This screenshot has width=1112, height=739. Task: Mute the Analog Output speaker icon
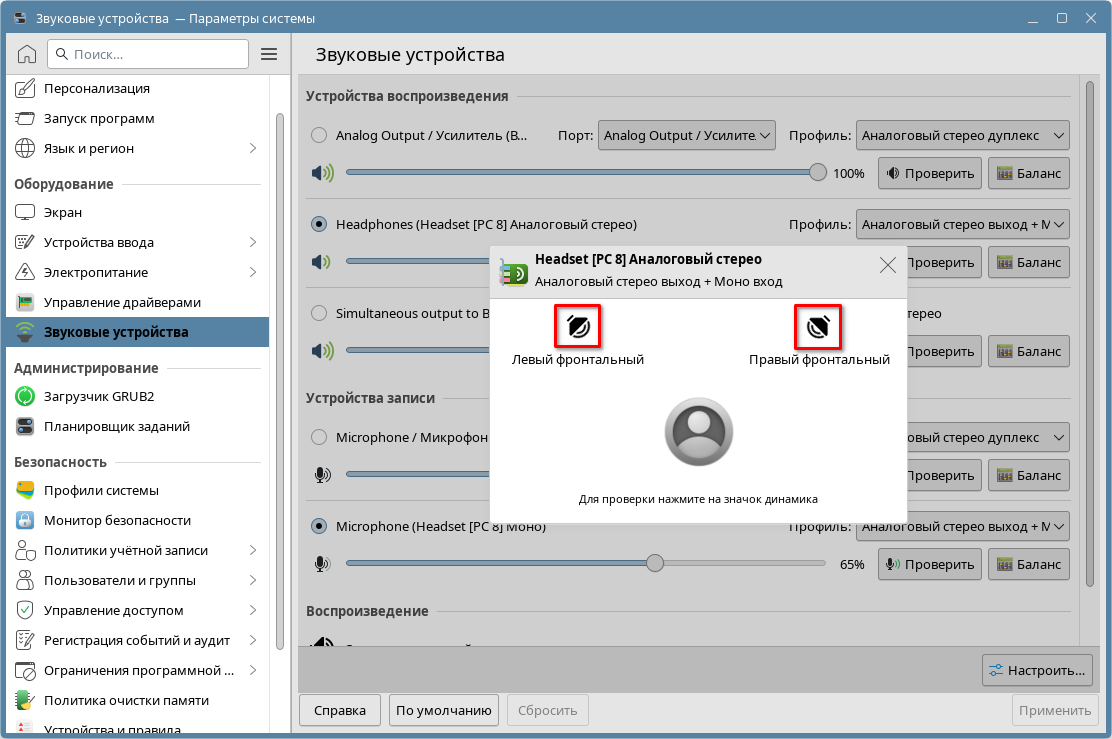click(322, 173)
